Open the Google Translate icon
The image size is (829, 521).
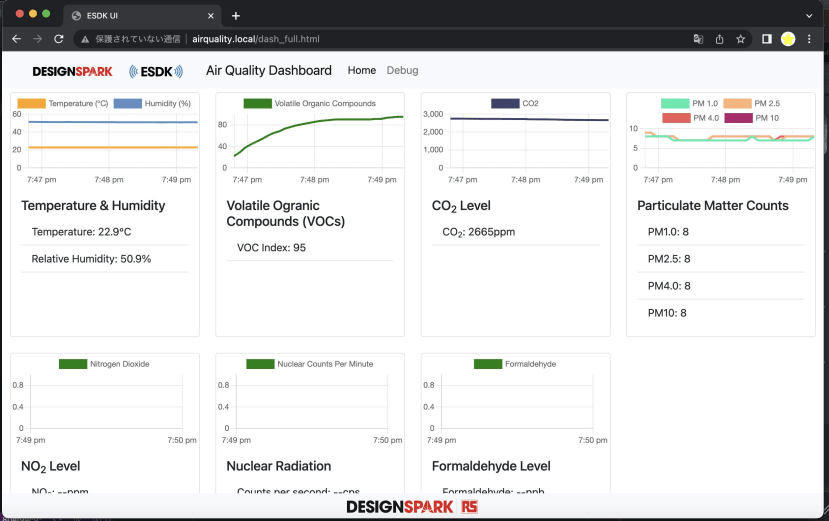698,39
